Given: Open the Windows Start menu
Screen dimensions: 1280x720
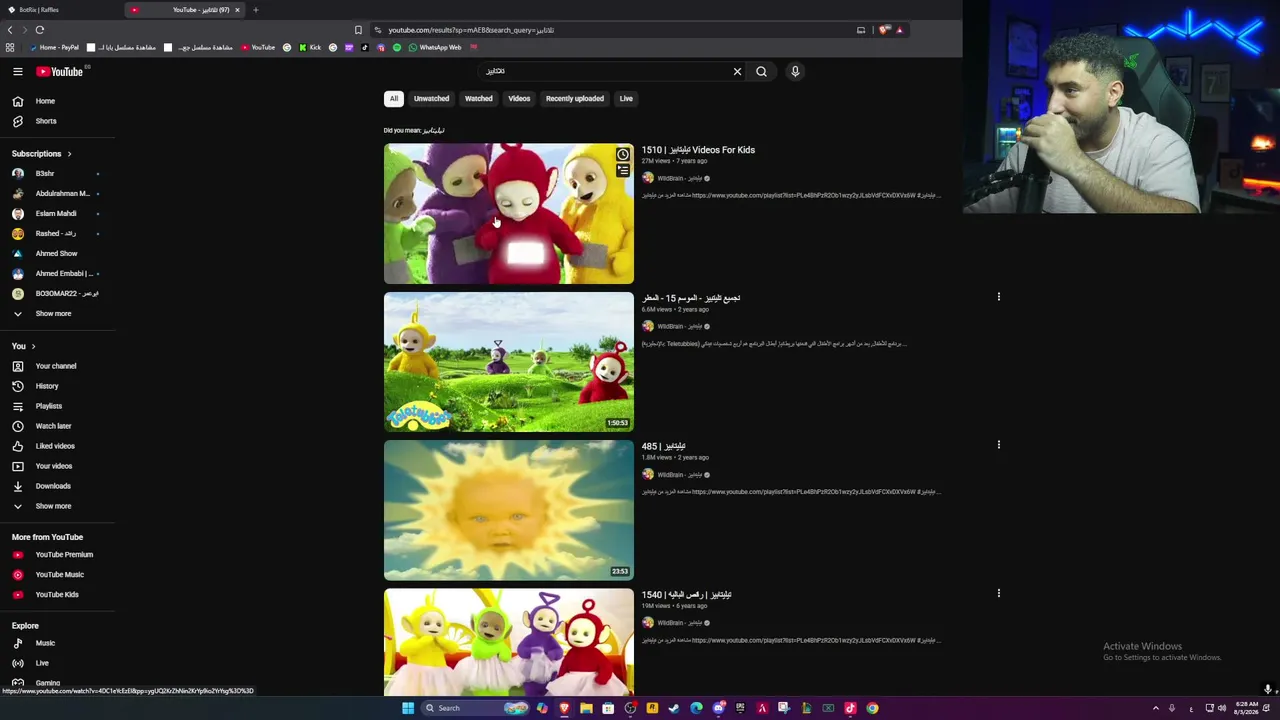Looking at the screenshot, I should click(x=408, y=708).
